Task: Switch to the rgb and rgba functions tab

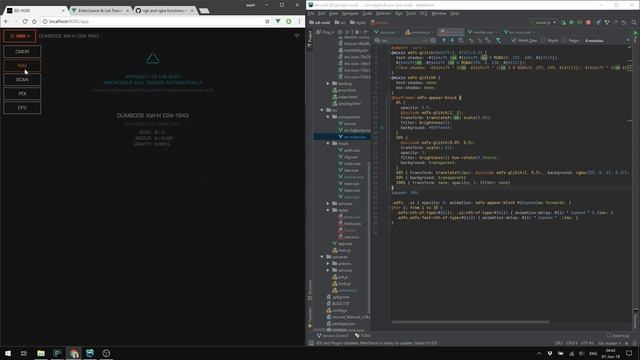Action: (x=164, y=10)
